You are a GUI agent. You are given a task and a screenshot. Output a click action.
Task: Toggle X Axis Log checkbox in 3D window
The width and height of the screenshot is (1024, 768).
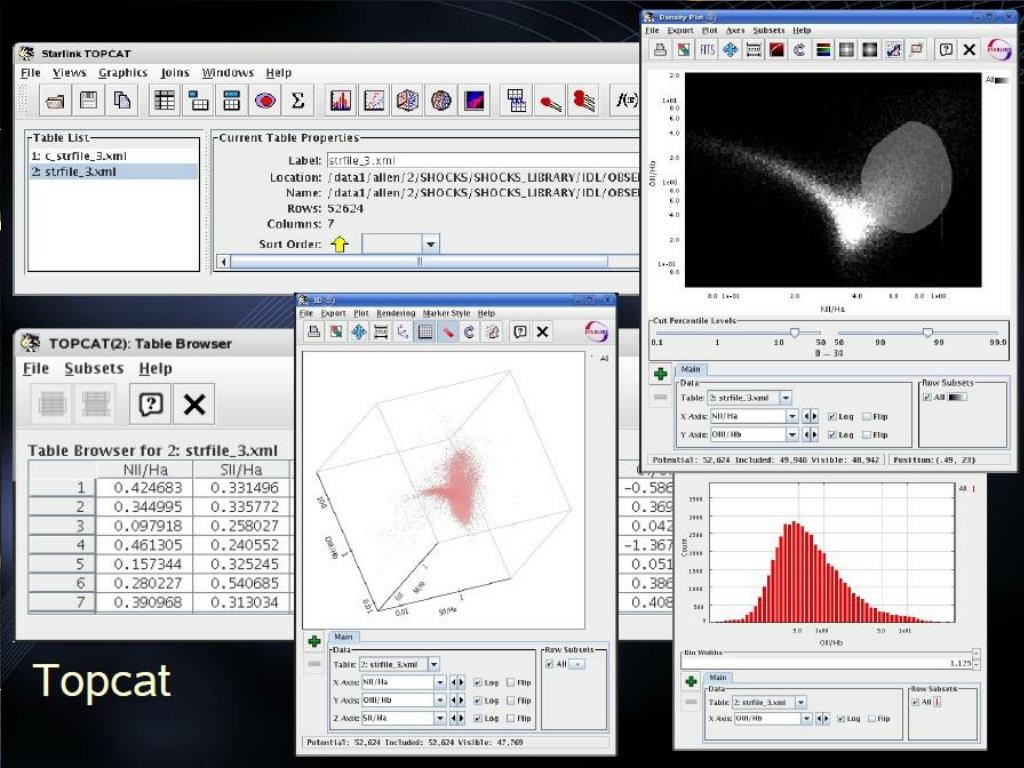477,682
